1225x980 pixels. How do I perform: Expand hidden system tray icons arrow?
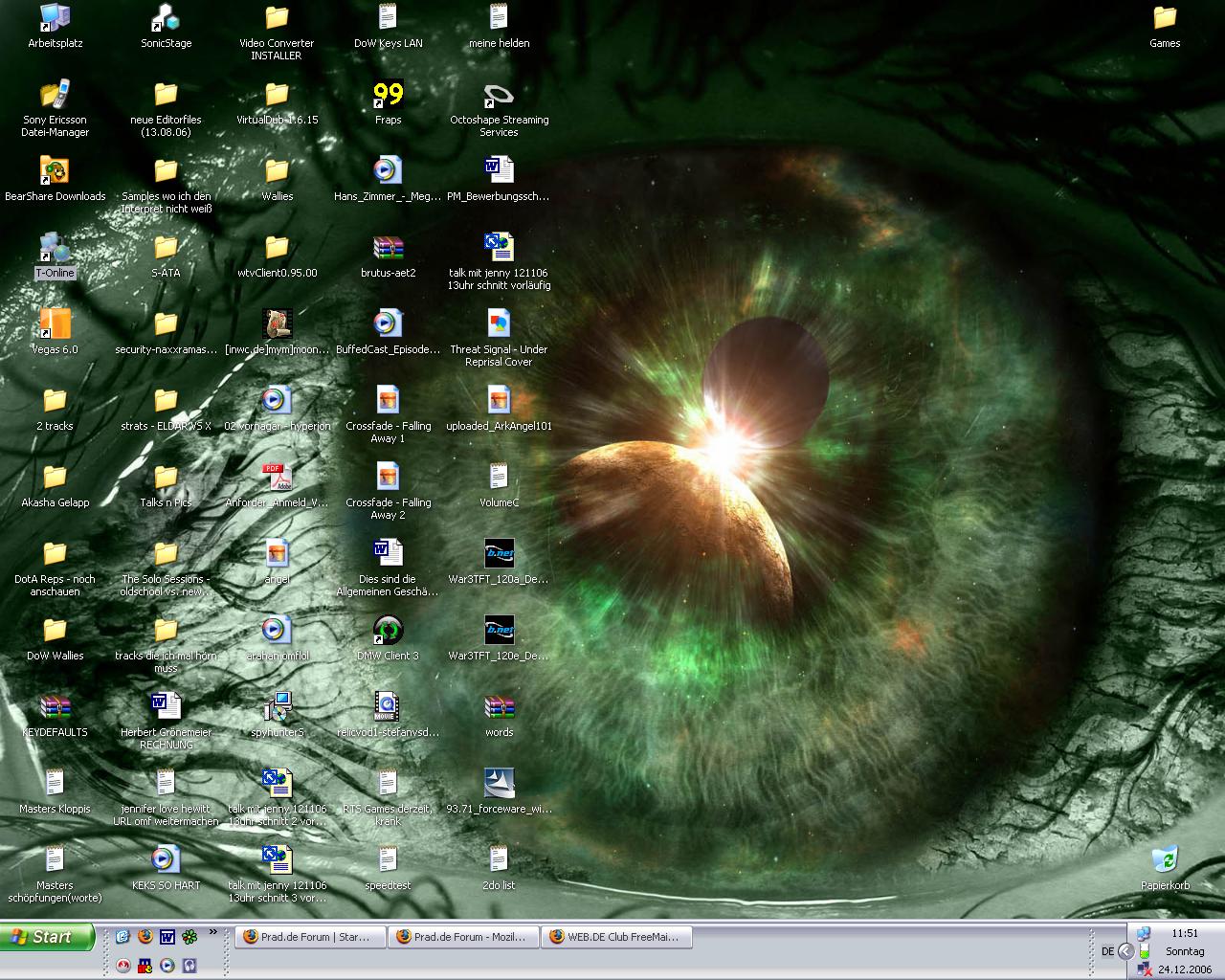point(1125,950)
